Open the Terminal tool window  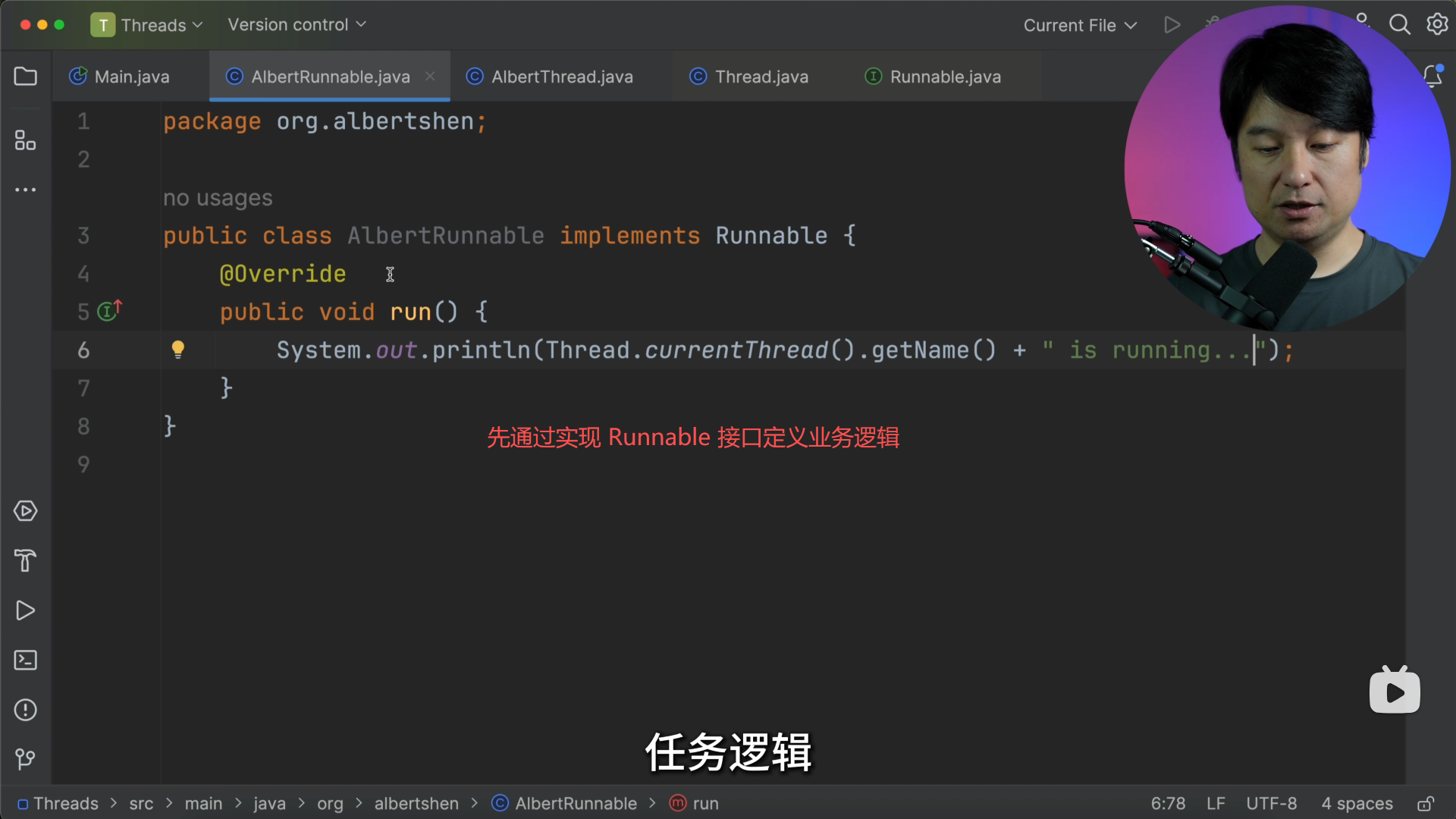[25, 660]
